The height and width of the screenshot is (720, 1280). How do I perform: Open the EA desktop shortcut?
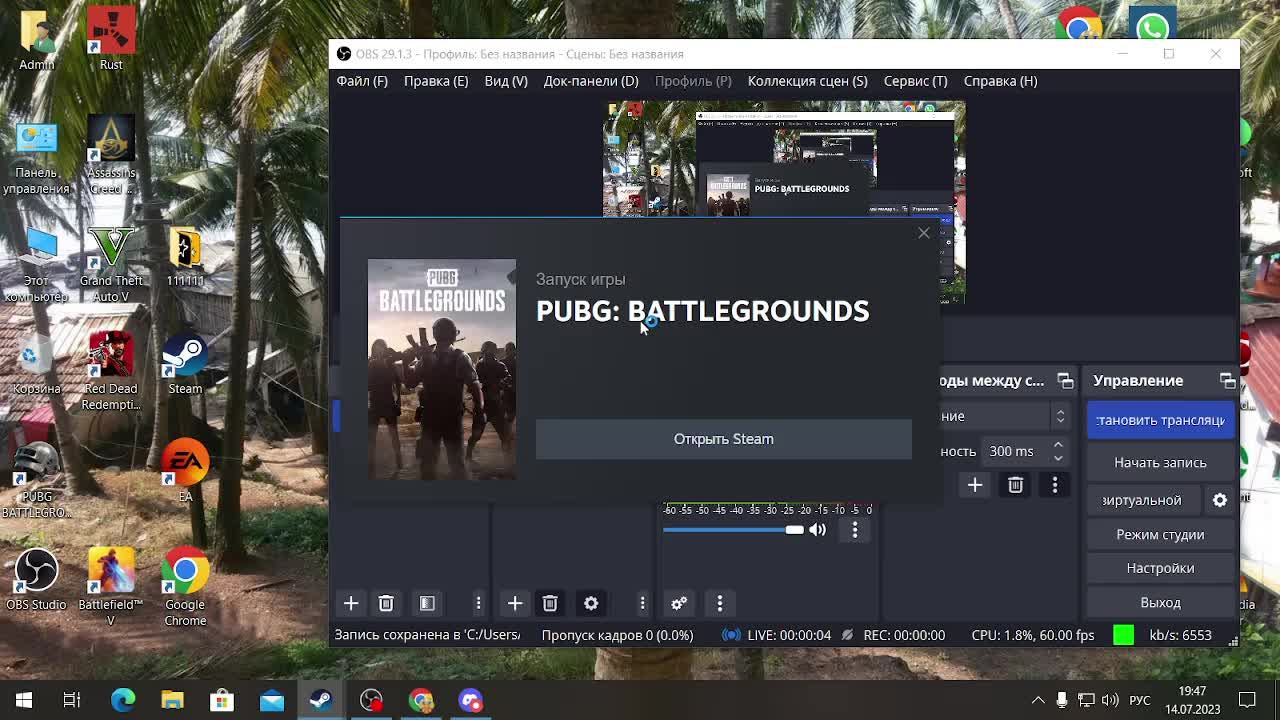point(185,471)
